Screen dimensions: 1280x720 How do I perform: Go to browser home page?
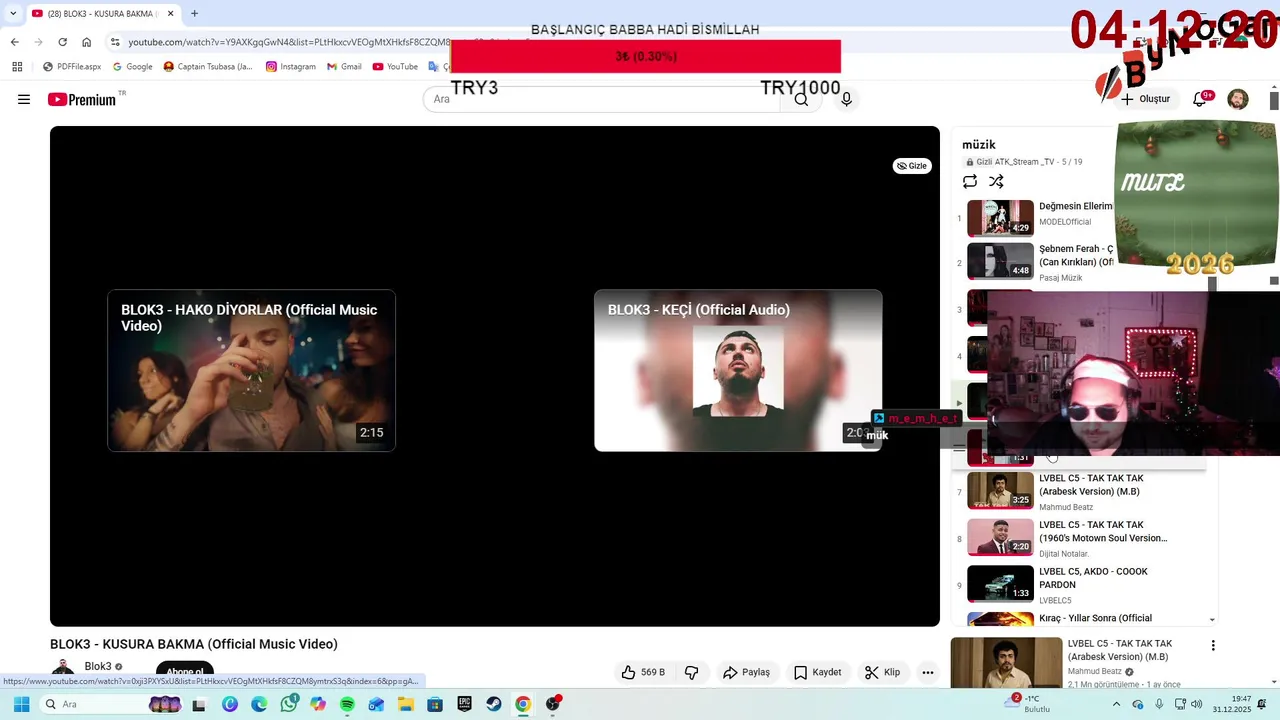pyautogui.click(x=87, y=42)
